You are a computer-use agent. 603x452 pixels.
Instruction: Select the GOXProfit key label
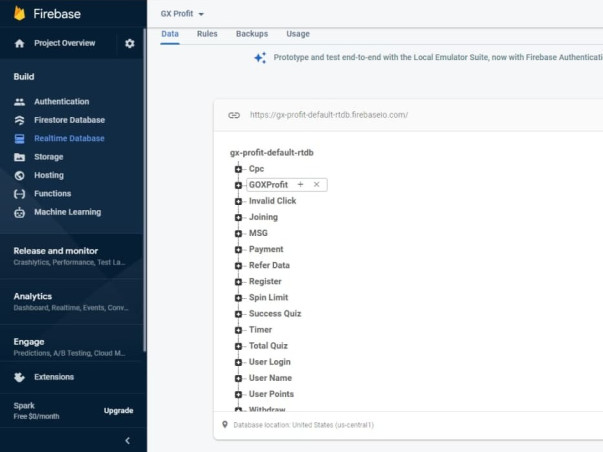click(268, 185)
